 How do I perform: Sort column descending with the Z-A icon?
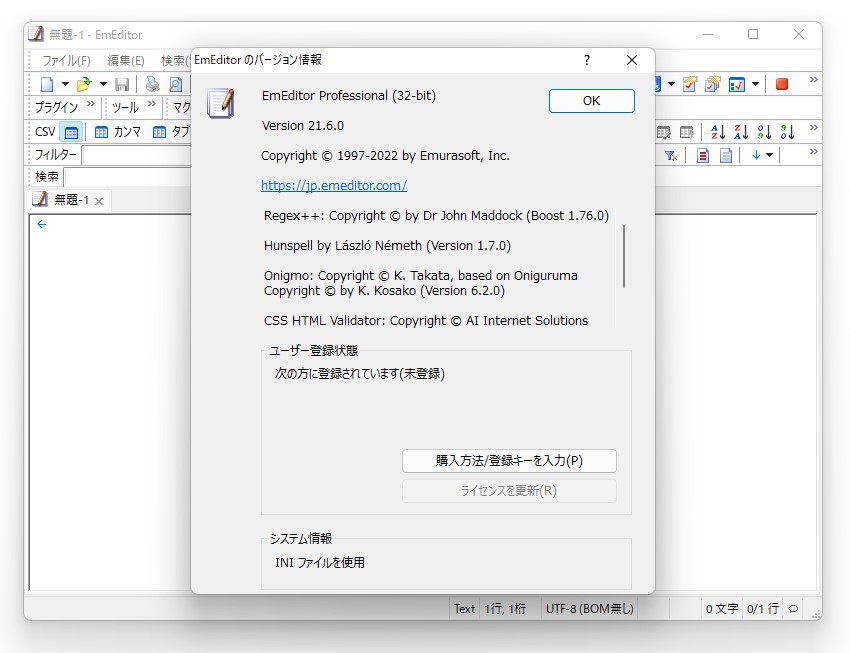click(x=741, y=132)
